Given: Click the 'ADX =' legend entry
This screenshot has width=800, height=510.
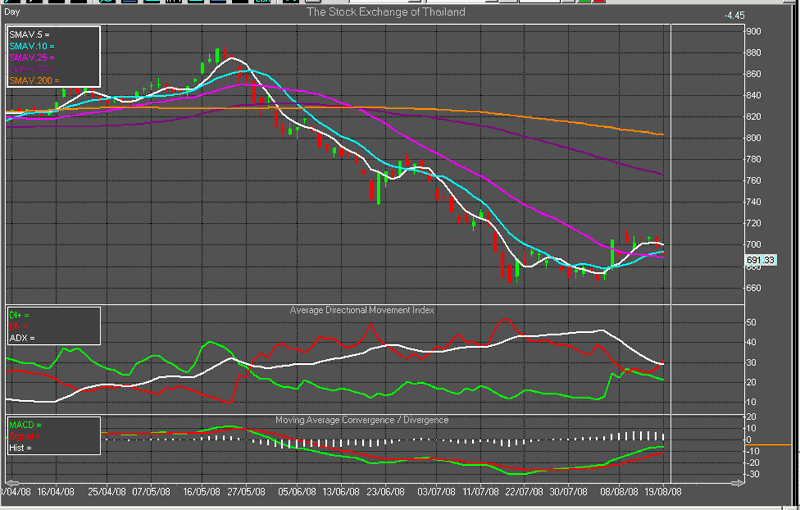Looking at the screenshot, I should tap(22, 338).
